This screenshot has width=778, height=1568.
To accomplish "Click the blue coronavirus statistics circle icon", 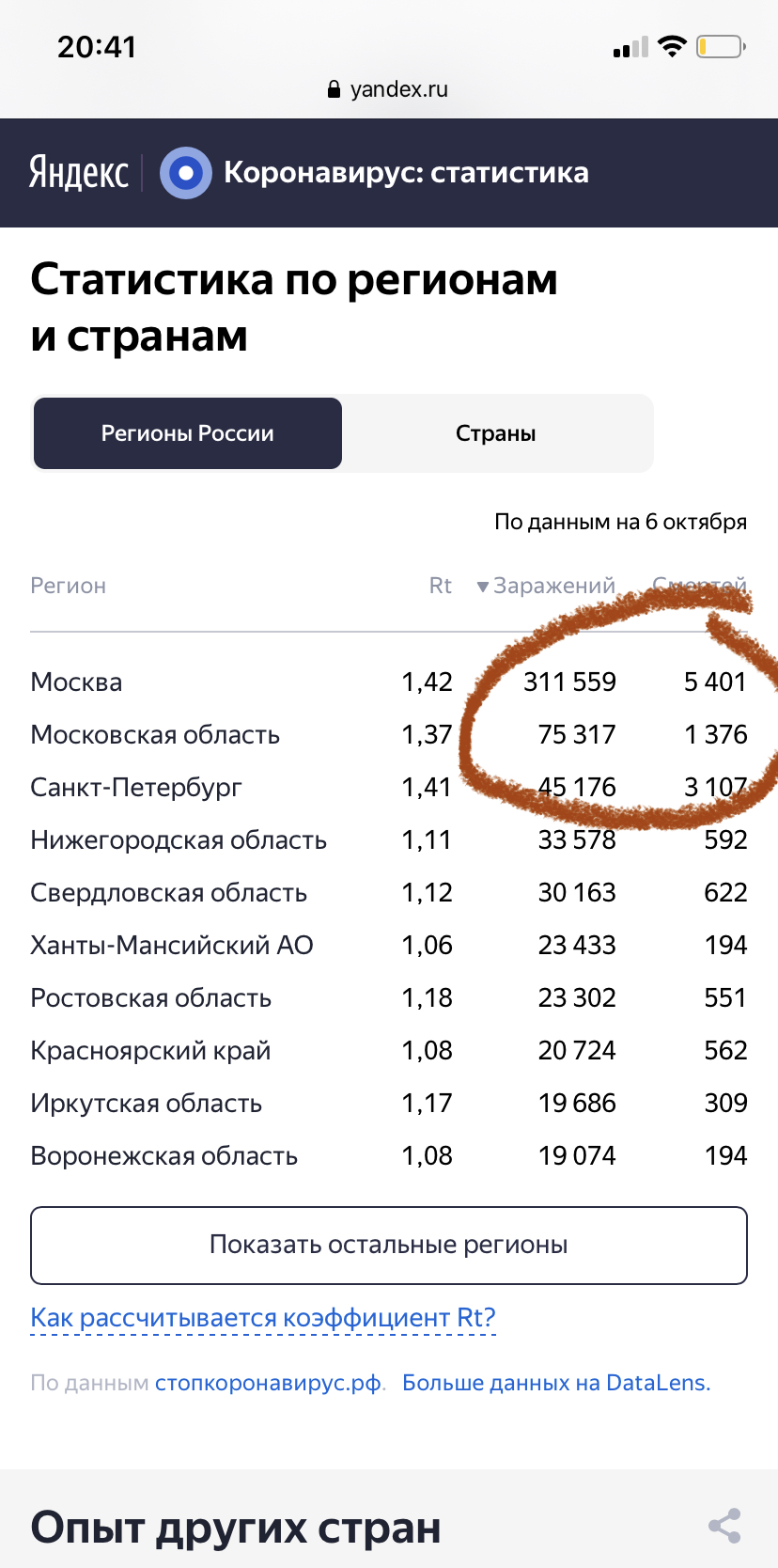I will click(x=186, y=173).
